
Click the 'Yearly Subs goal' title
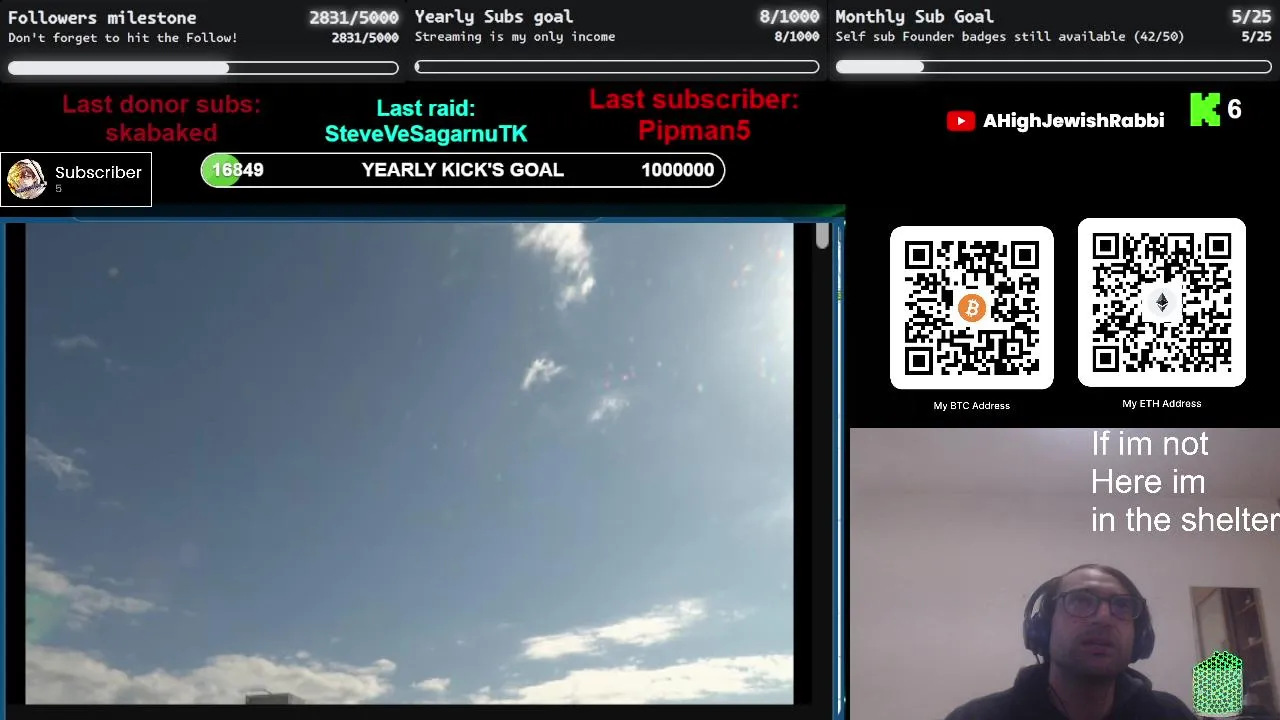(494, 16)
